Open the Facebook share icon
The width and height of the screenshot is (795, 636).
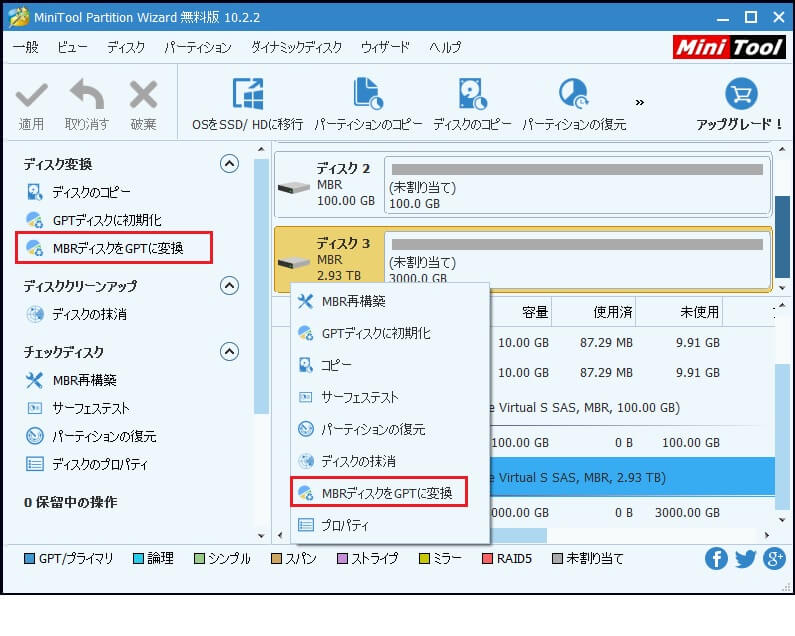coord(716,559)
